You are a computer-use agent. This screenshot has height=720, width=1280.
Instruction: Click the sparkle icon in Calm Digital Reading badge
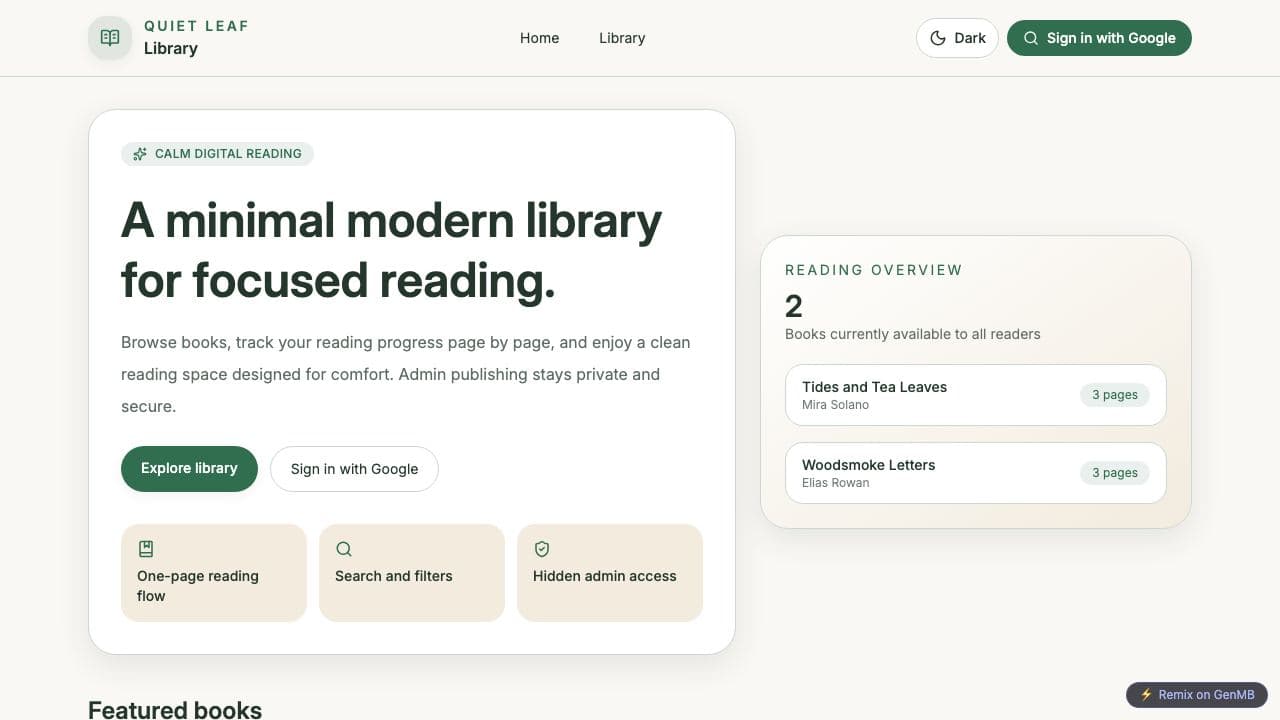point(140,154)
